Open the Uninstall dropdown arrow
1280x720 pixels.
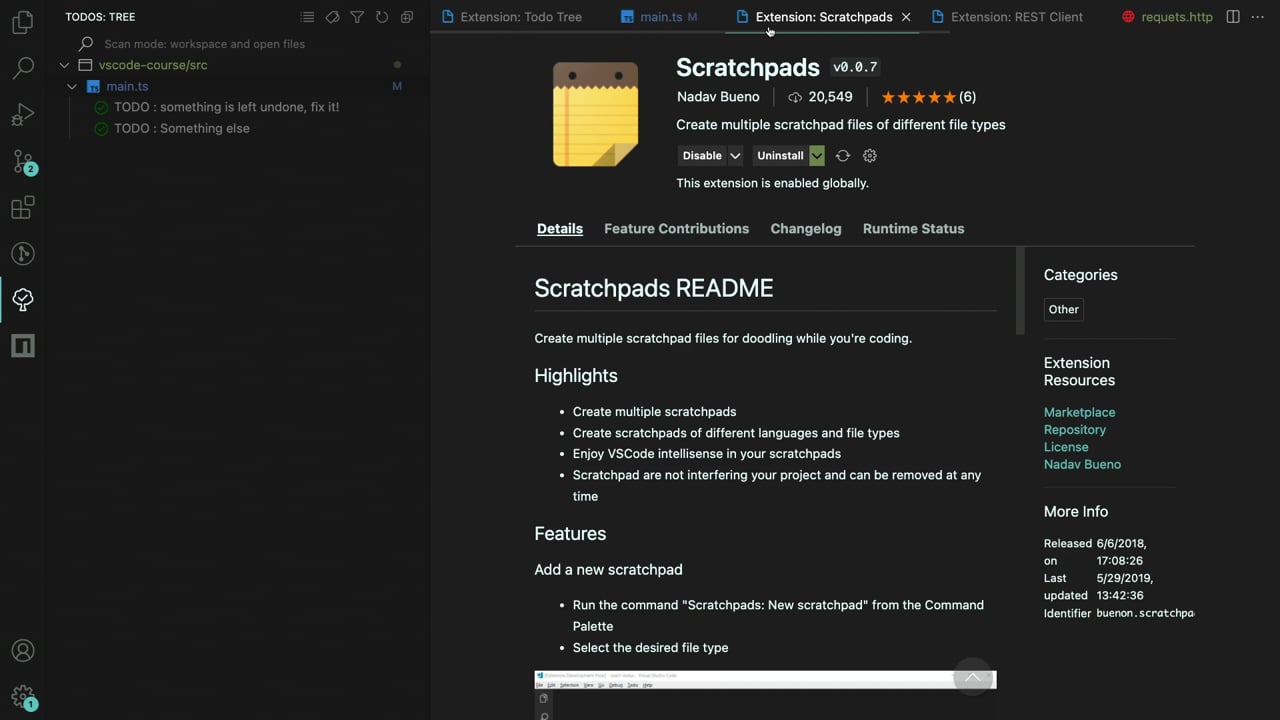(x=817, y=156)
